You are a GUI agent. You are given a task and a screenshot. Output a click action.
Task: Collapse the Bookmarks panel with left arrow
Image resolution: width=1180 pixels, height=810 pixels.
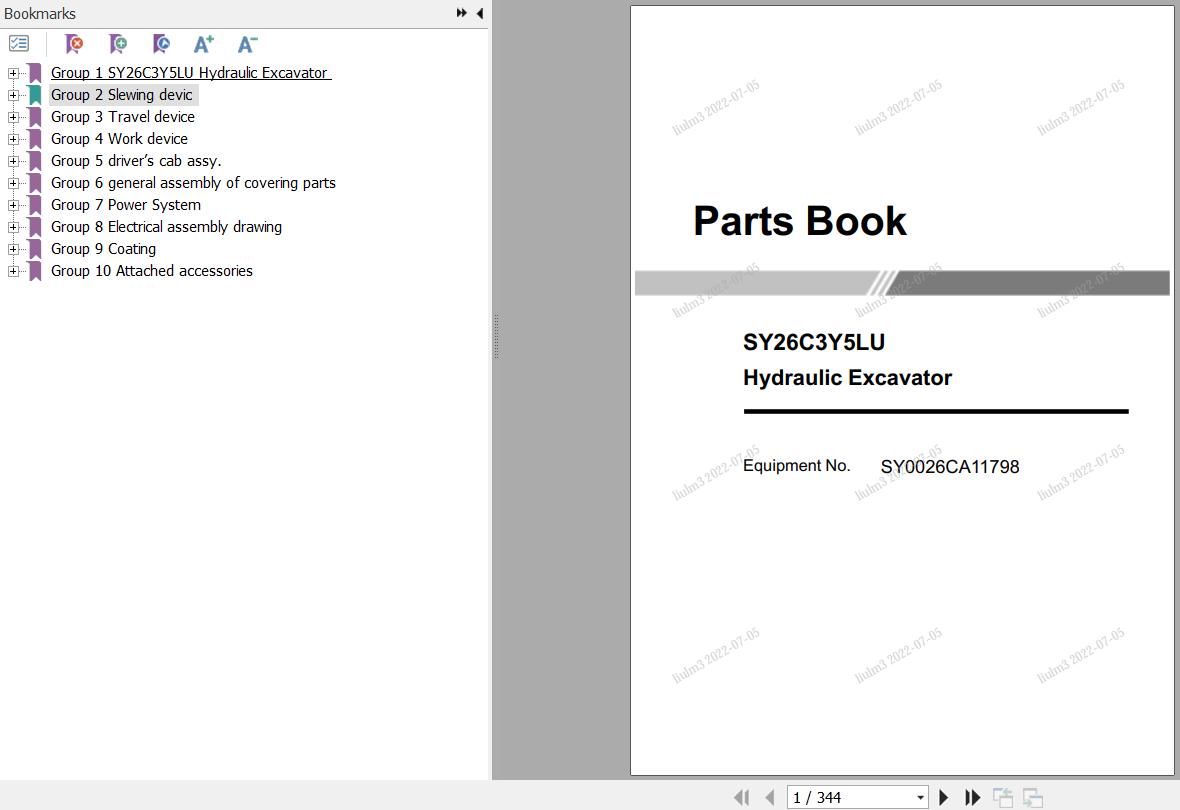tap(480, 13)
